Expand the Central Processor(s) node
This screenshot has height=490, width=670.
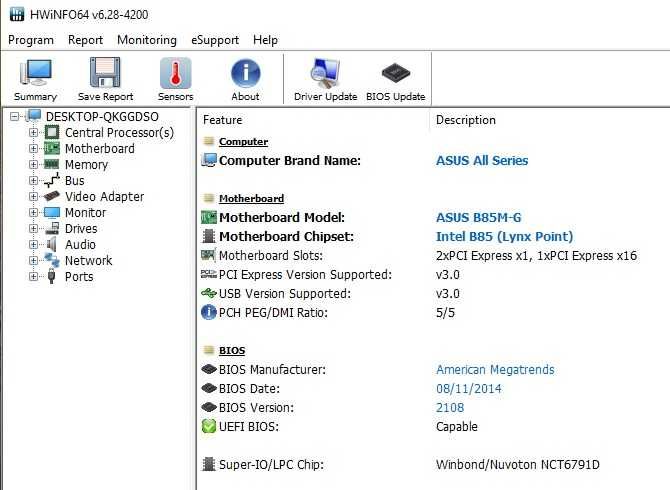33,132
